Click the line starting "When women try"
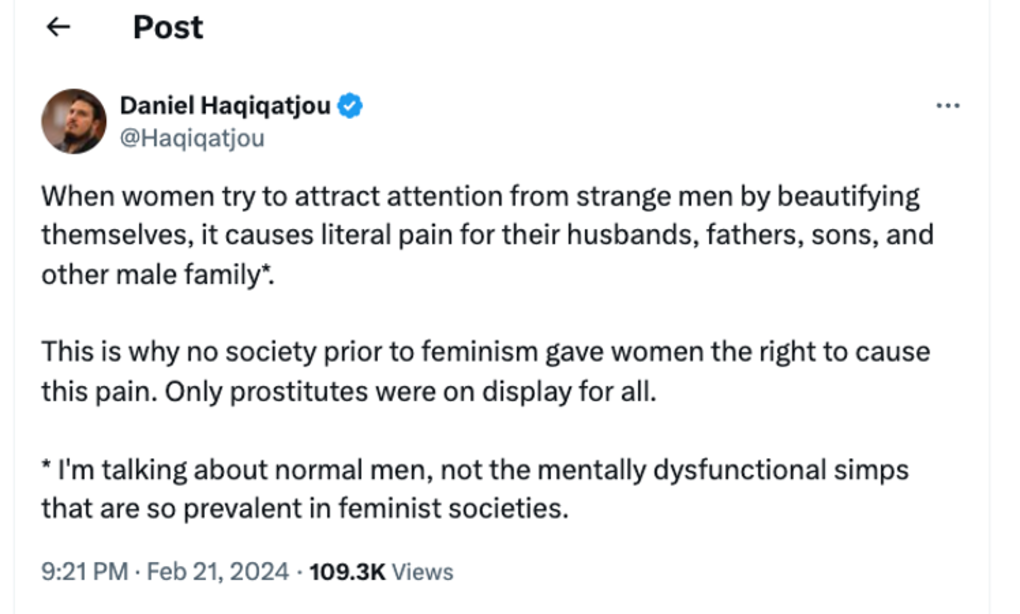This screenshot has height=614, width=1020. point(480,196)
